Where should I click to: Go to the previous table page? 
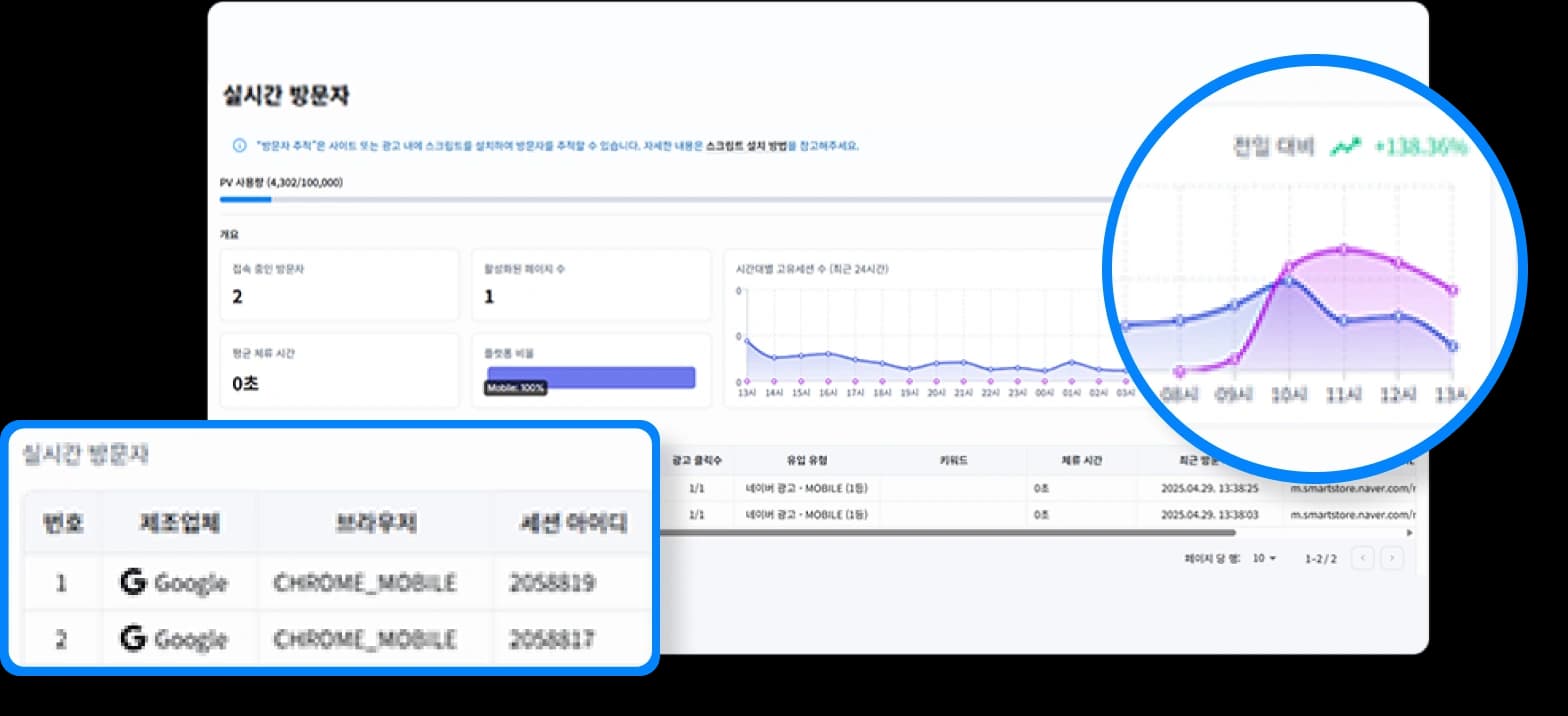[1362, 558]
